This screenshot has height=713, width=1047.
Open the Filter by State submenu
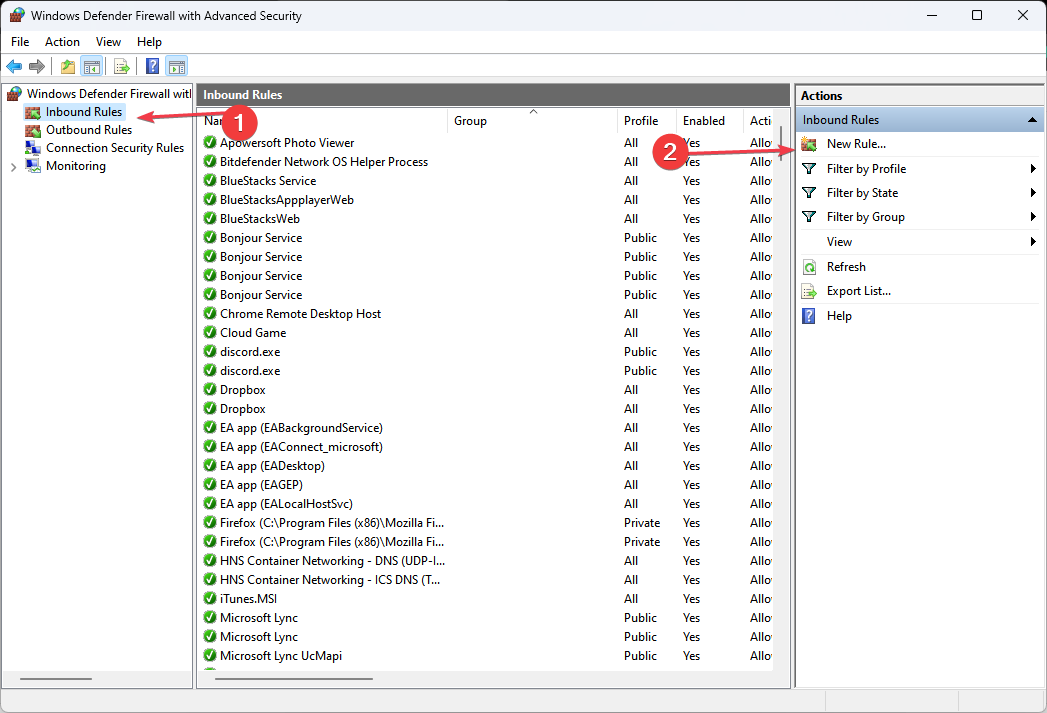point(920,193)
